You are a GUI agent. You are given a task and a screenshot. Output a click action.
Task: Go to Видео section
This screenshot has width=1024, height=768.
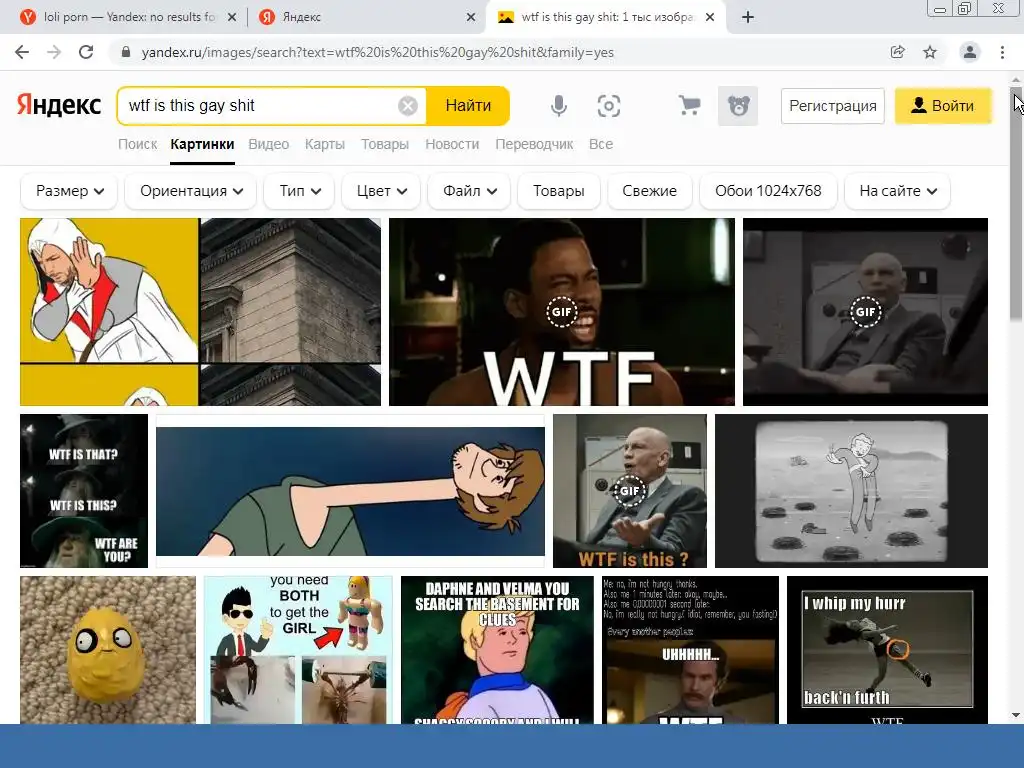268,144
